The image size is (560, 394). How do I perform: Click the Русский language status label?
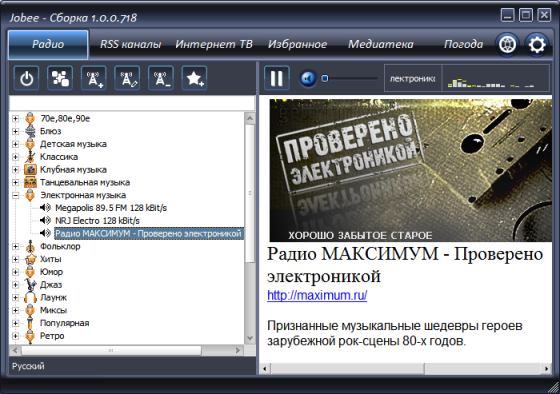[28, 366]
